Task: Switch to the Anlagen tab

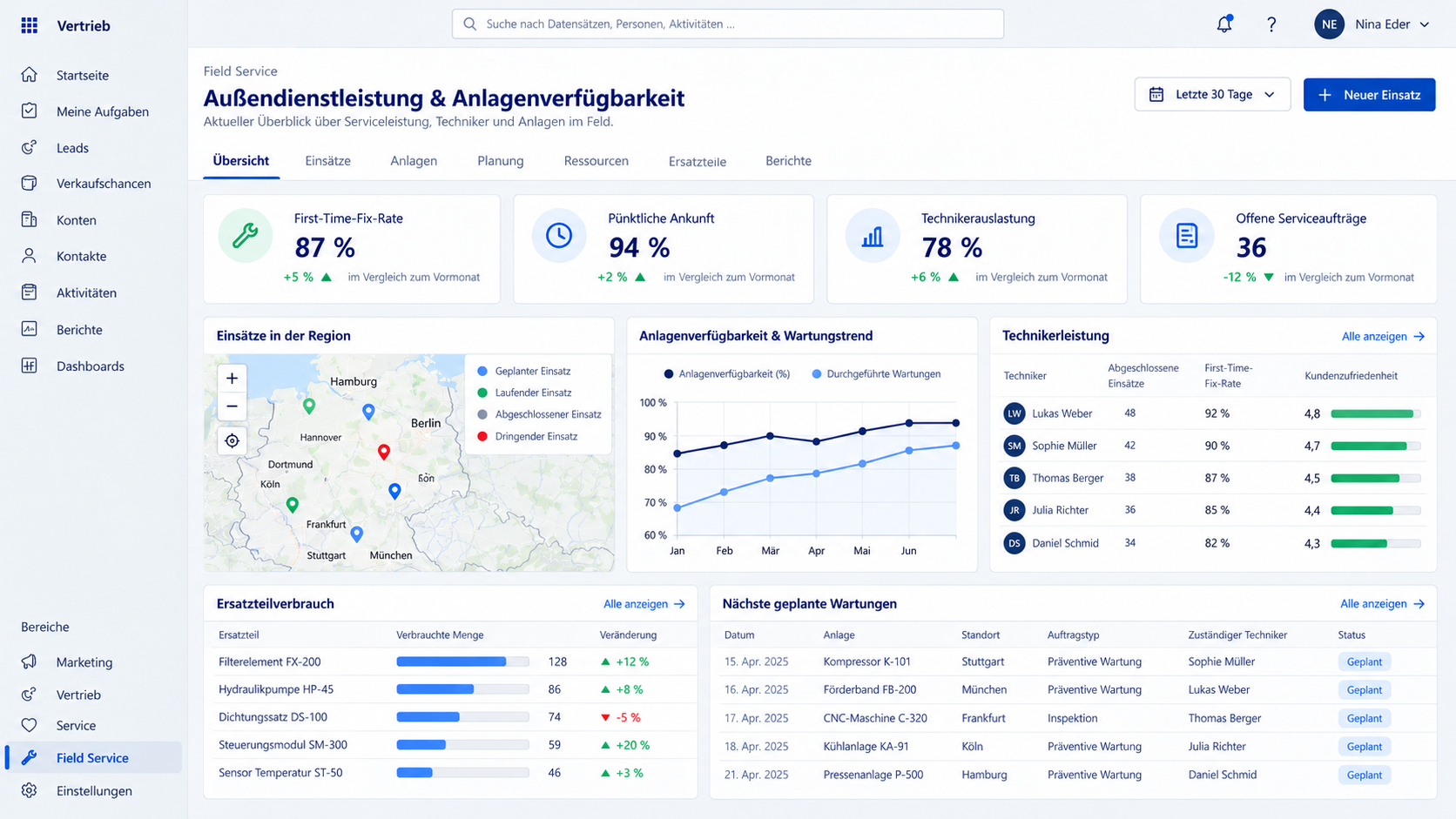Action: (x=414, y=161)
